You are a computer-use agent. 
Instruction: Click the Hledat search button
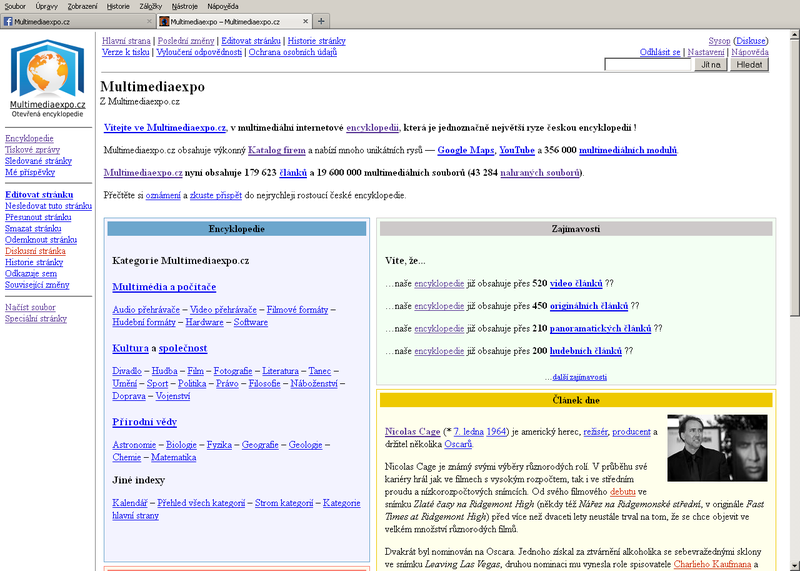[749, 64]
